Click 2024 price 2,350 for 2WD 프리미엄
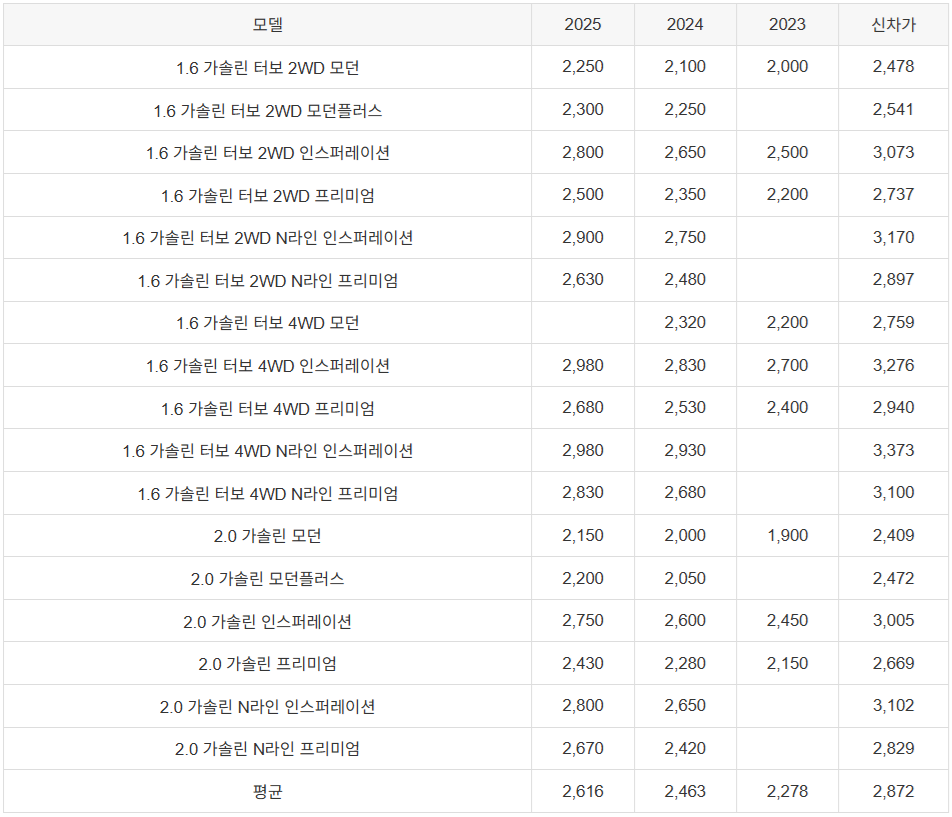Screen dimensions: 952x817 685,194
